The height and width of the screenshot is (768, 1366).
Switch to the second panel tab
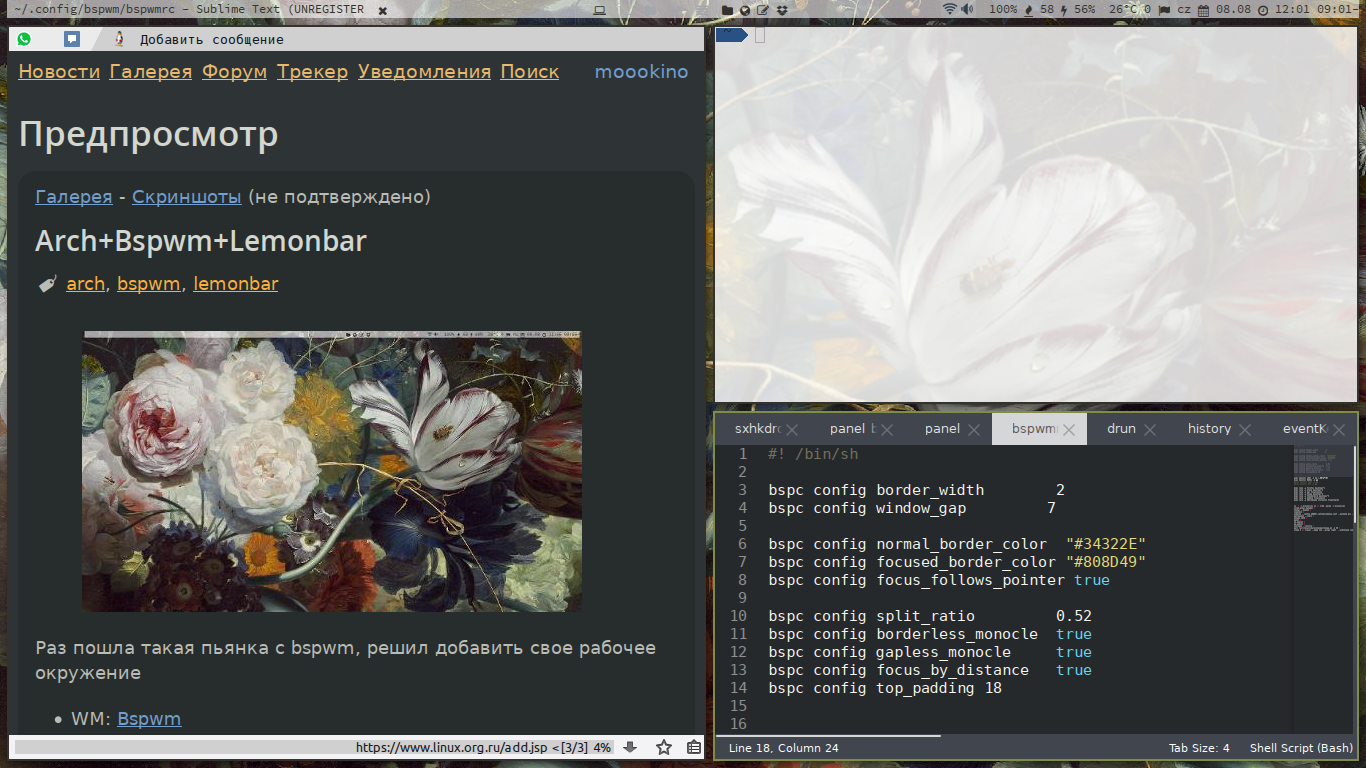[942, 429]
